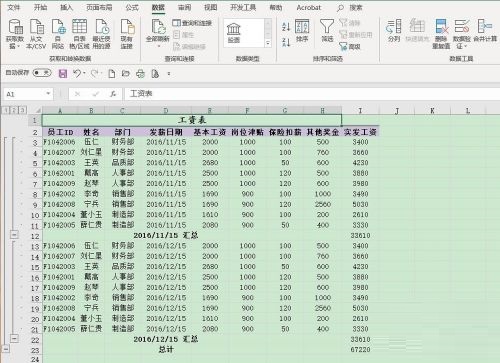
Task: Open the 开发工具 tab
Action: (243, 7)
